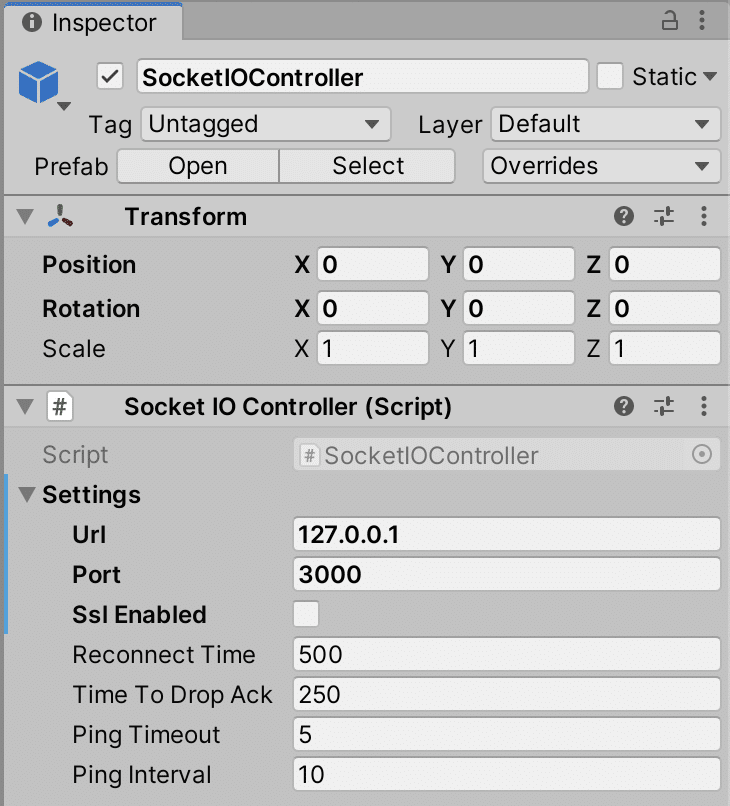Collapse the Settings foldout
This screenshot has height=806, width=730.
26,495
